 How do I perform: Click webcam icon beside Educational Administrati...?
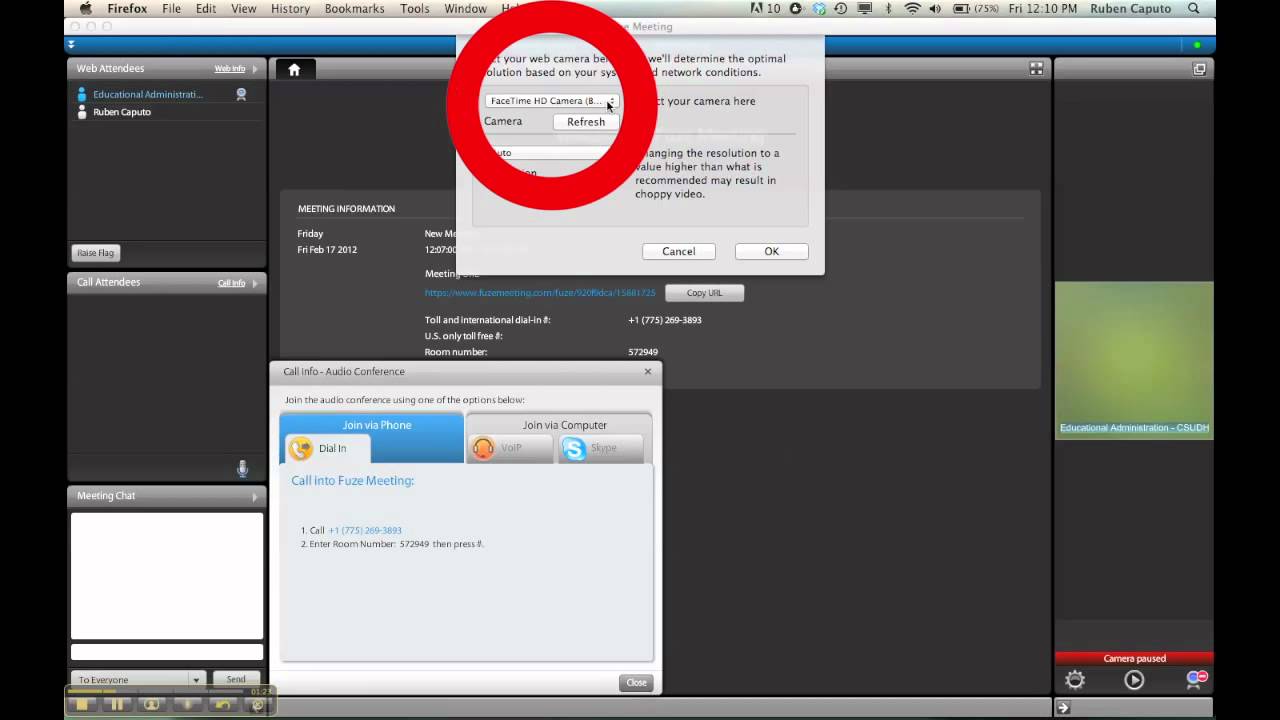pos(241,94)
